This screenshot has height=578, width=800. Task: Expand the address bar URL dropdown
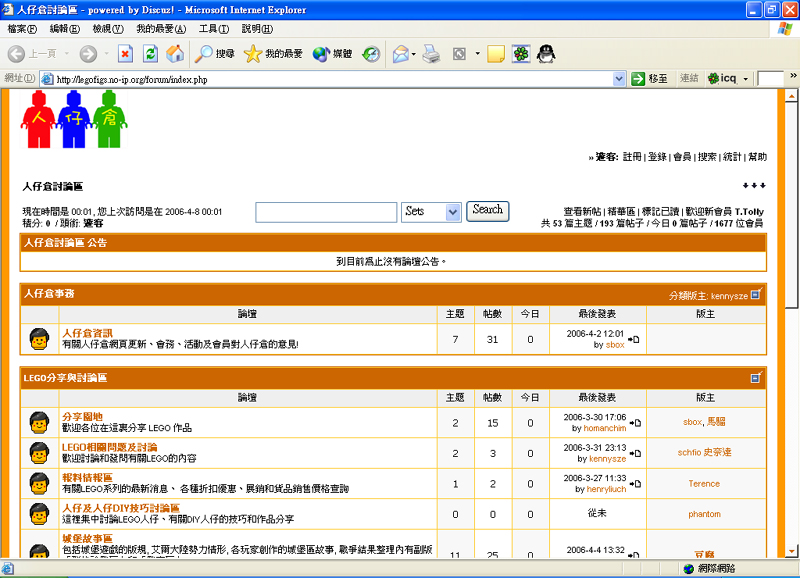point(620,79)
